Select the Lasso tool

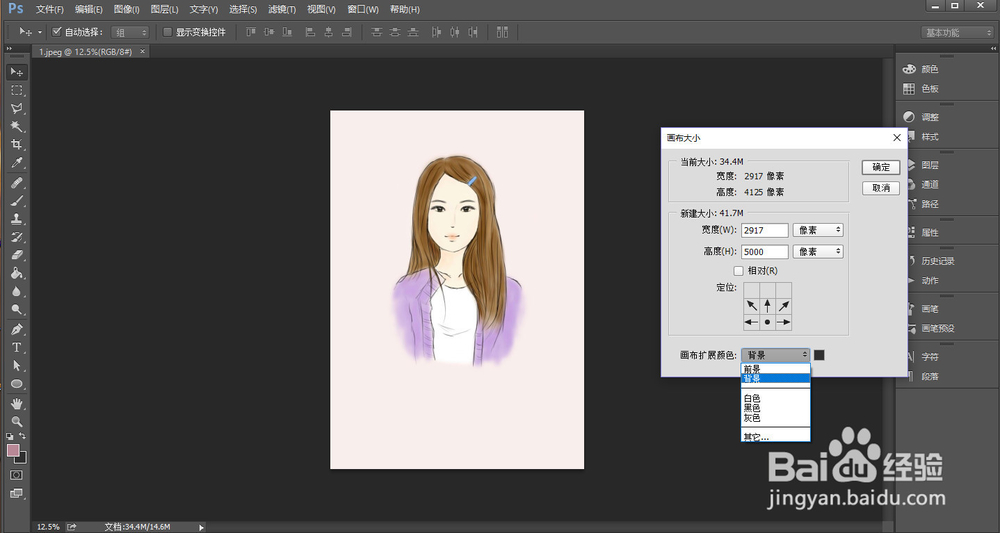pyautogui.click(x=17, y=108)
